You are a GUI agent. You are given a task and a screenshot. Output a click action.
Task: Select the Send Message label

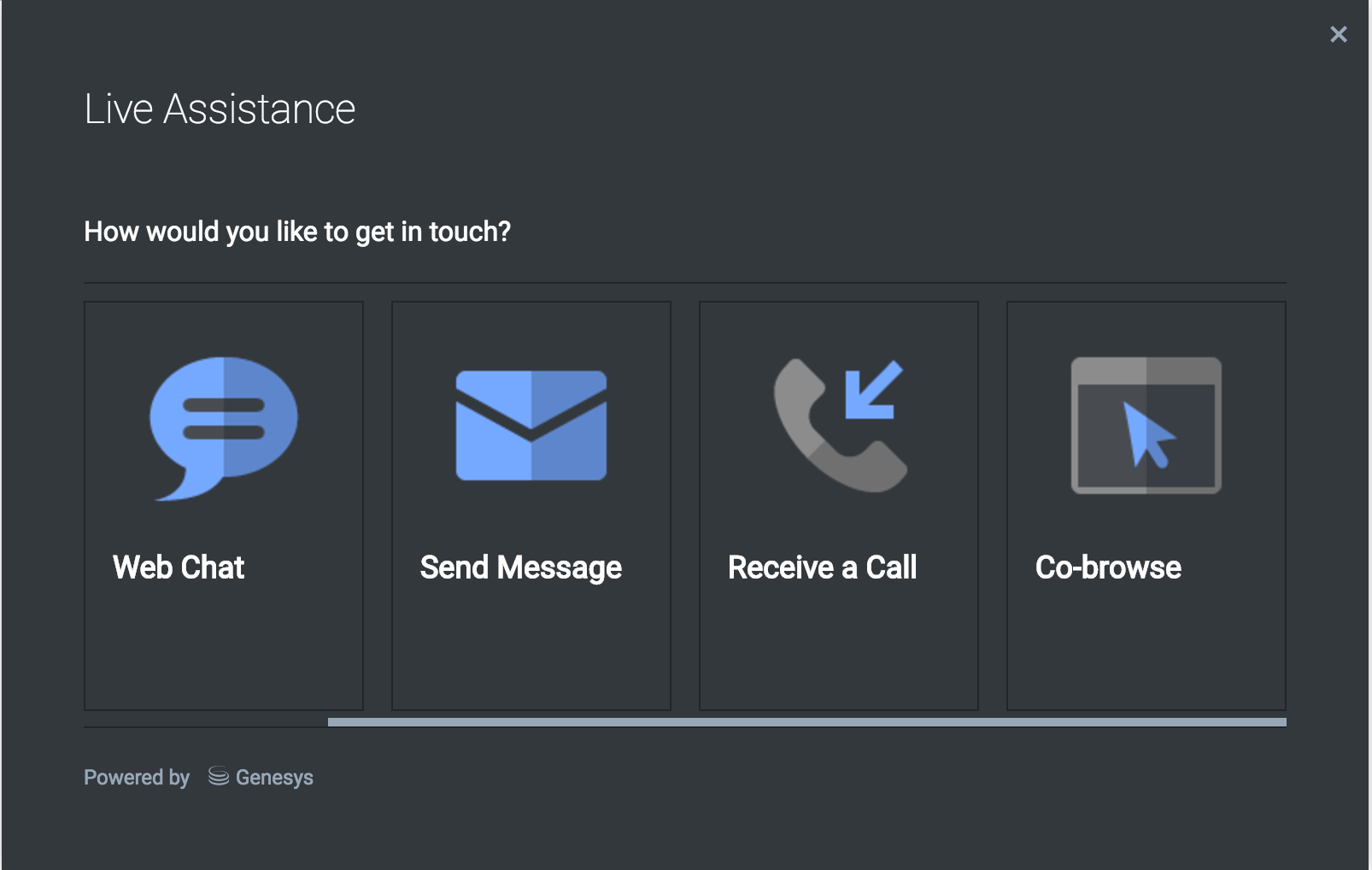click(520, 567)
